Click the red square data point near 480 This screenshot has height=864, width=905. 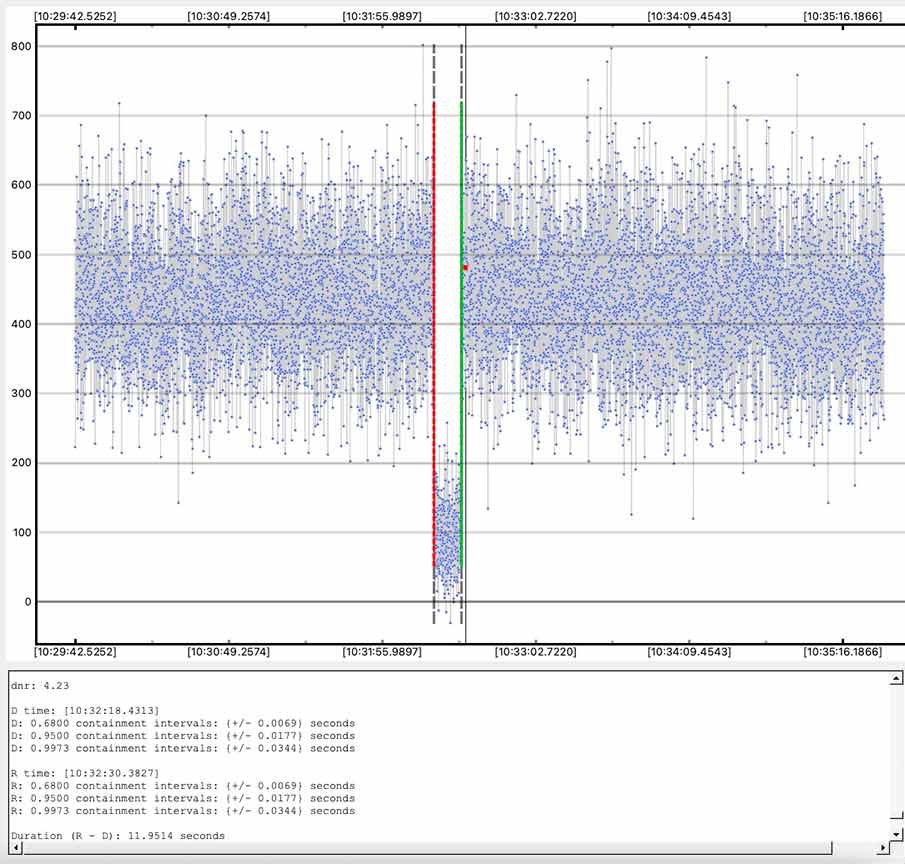click(x=465, y=268)
